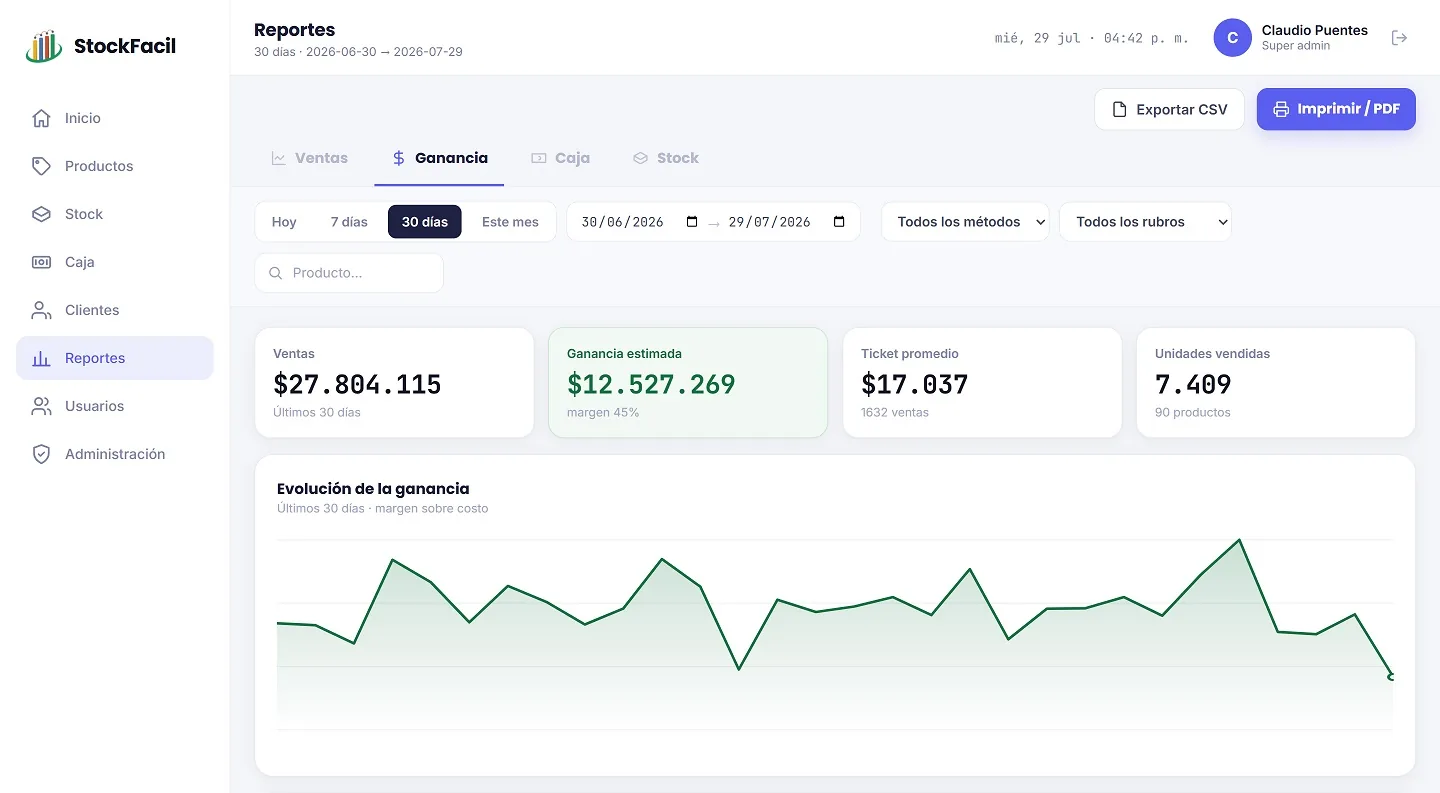Click the Productos label in sidebar

tap(99, 166)
